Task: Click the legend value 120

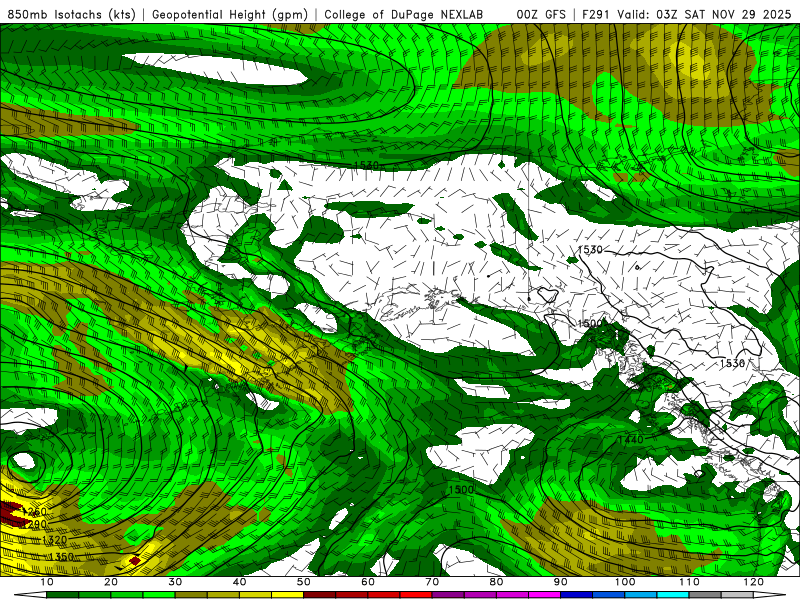Action: pyautogui.click(x=754, y=582)
